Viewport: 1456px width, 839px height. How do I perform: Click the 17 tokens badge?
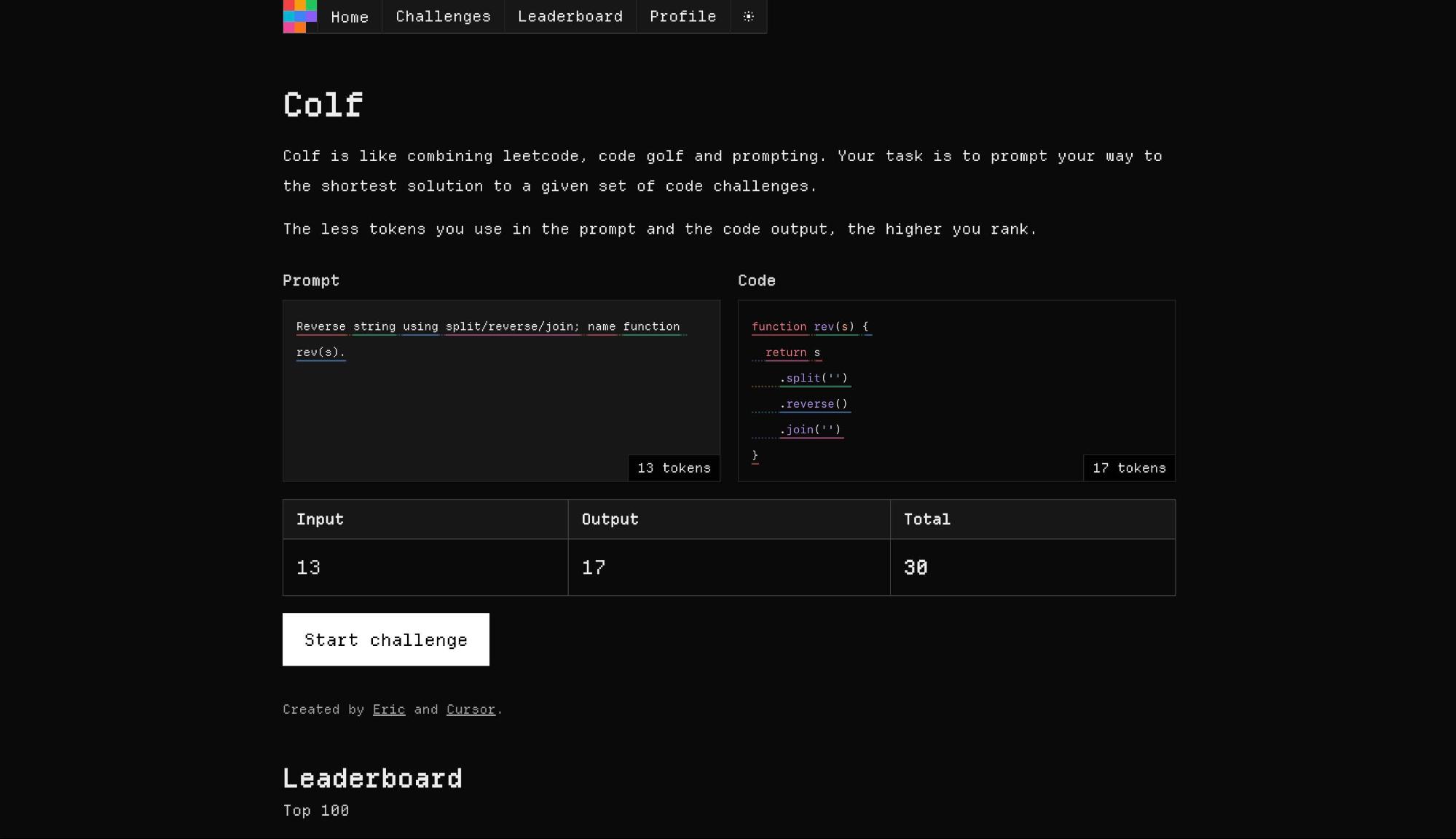(1128, 468)
